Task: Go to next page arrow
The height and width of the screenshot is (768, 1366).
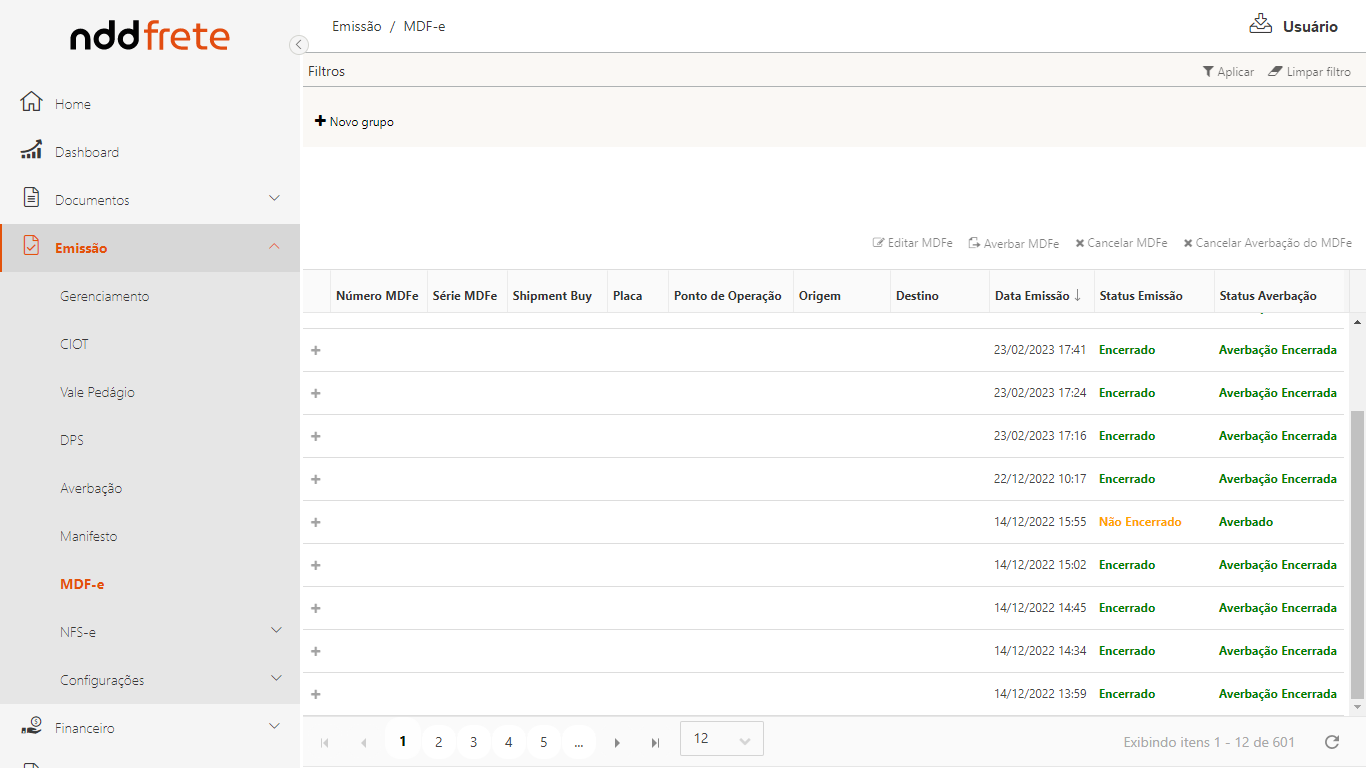Action: click(x=617, y=742)
